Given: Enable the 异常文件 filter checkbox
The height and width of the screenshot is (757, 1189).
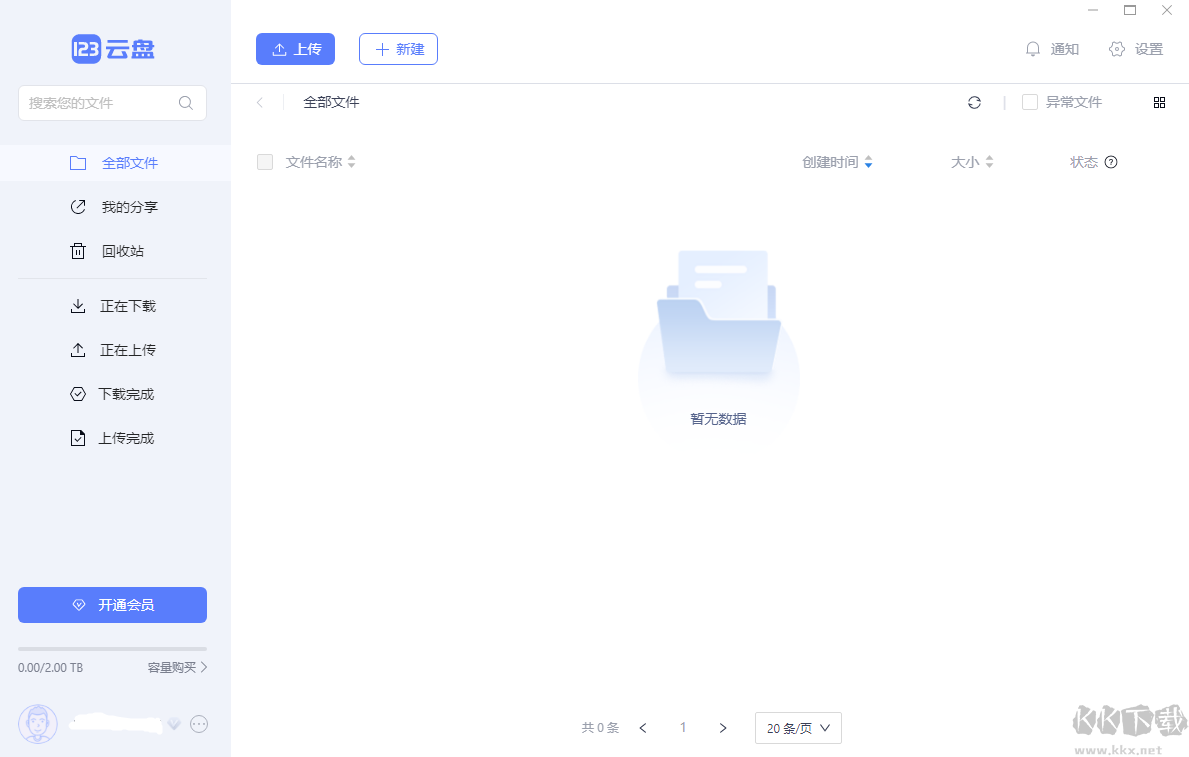Looking at the screenshot, I should [x=1028, y=101].
